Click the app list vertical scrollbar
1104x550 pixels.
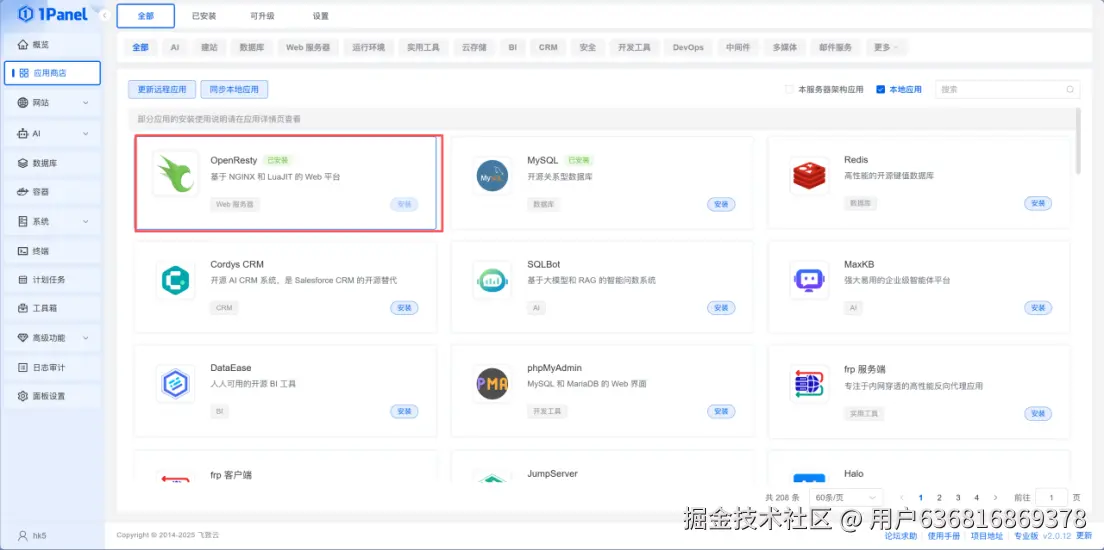(1078, 140)
